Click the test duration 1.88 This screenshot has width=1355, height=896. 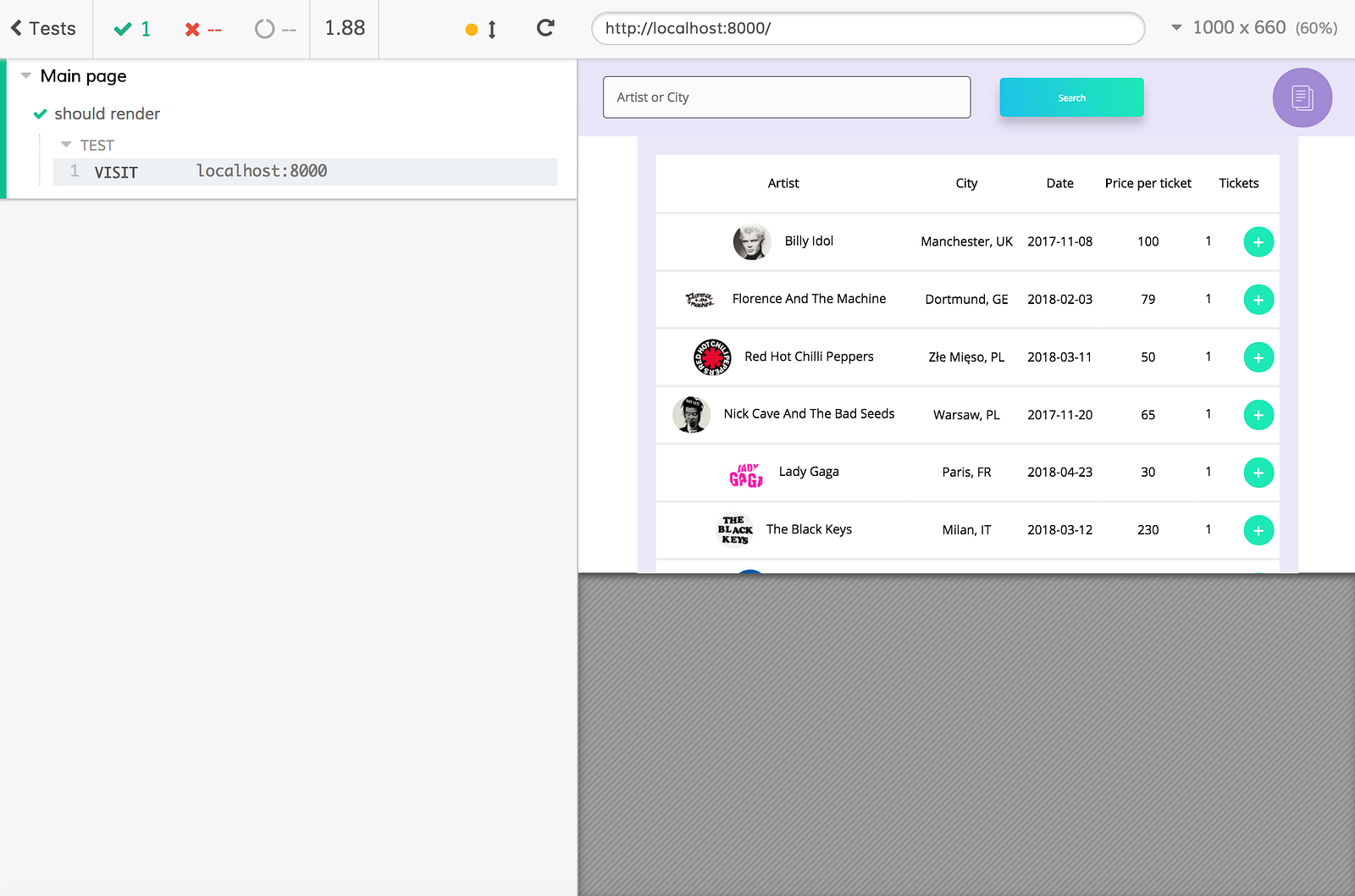coord(345,28)
